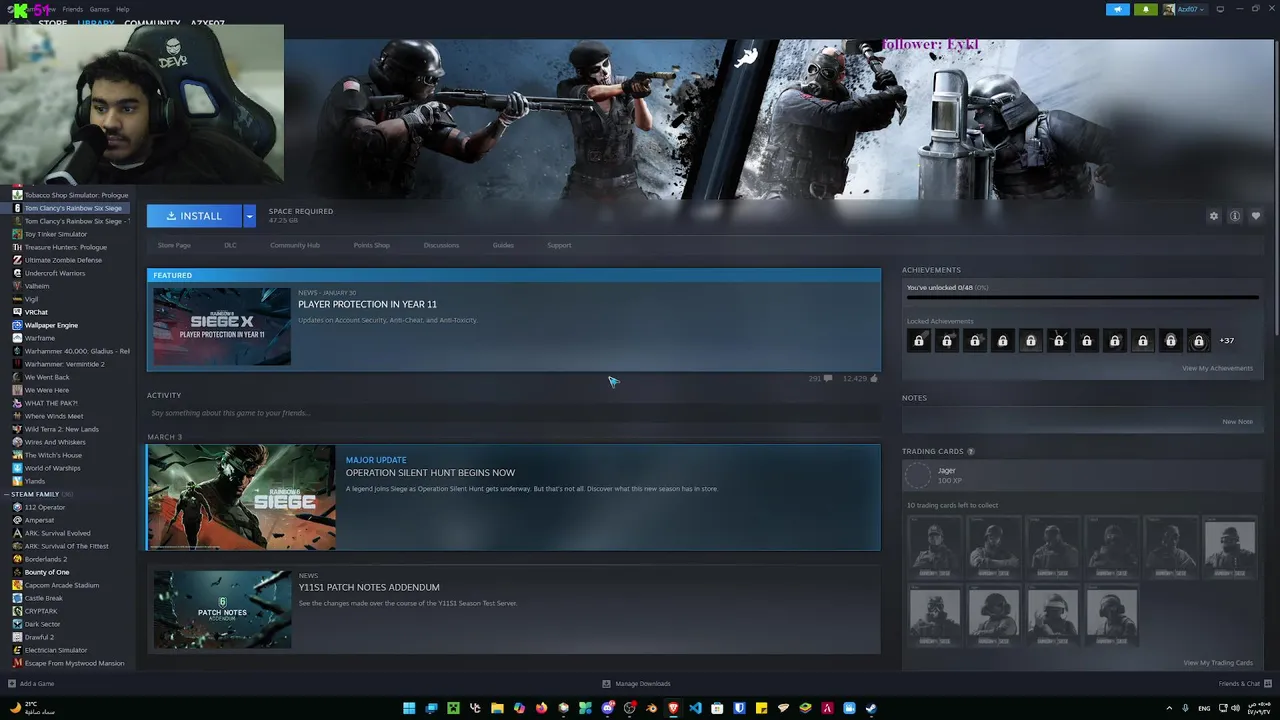The width and height of the screenshot is (1280, 720).
Task: Open the DLC tab
Action: pos(230,245)
